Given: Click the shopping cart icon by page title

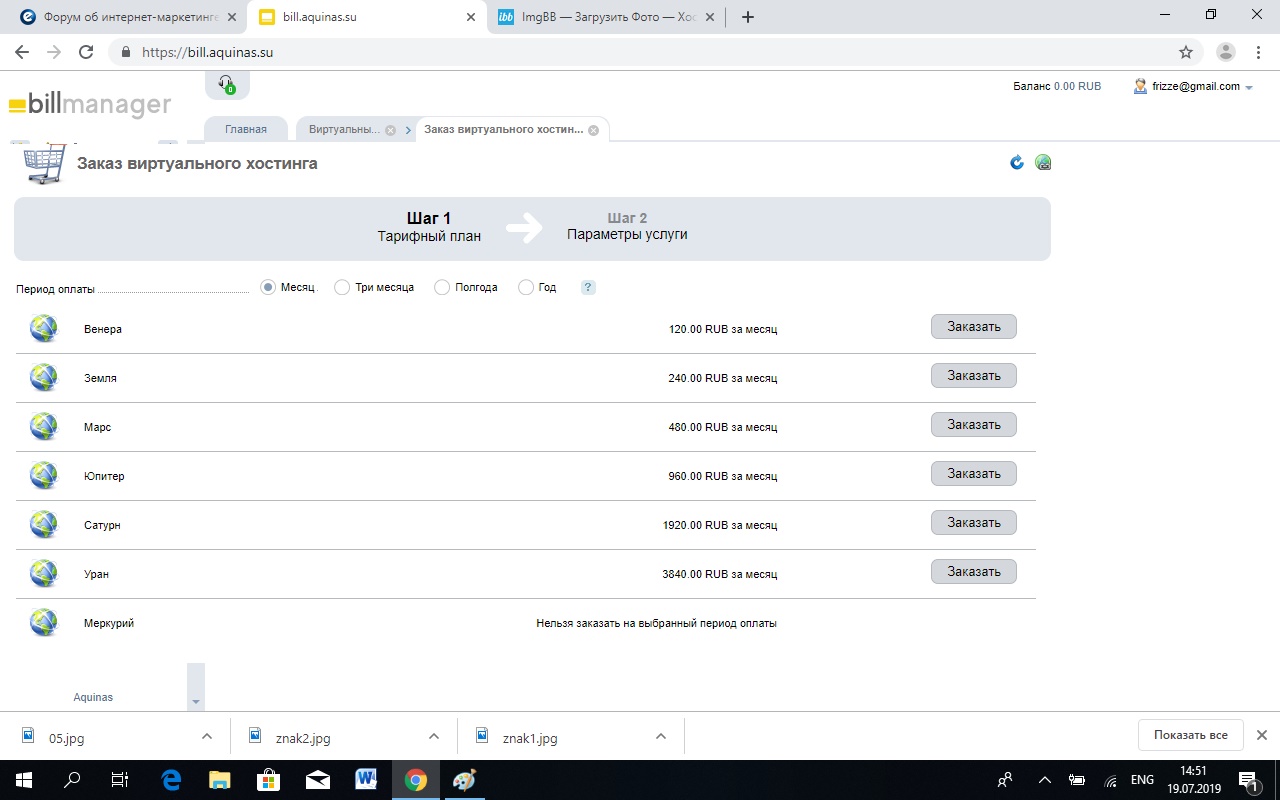Looking at the screenshot, I should (x=45, y=163).
